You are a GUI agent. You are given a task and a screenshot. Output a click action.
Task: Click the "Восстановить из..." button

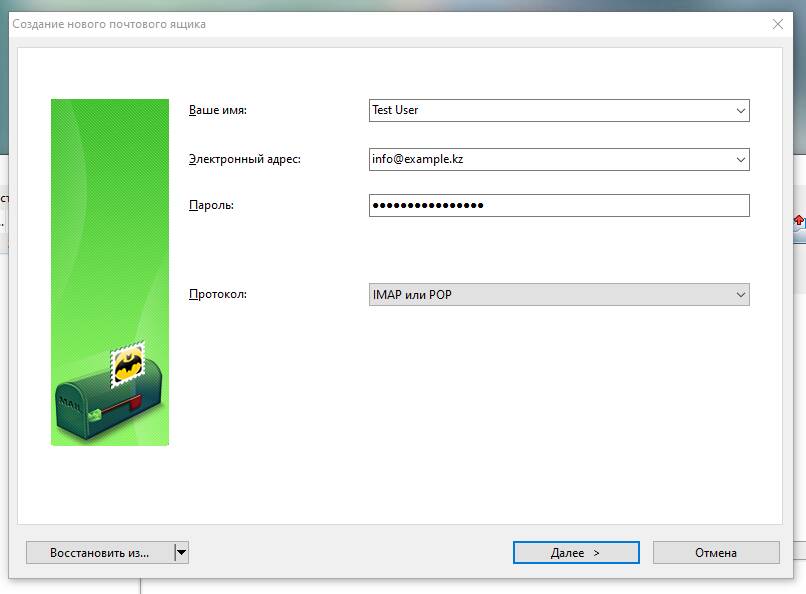point(99,552)
